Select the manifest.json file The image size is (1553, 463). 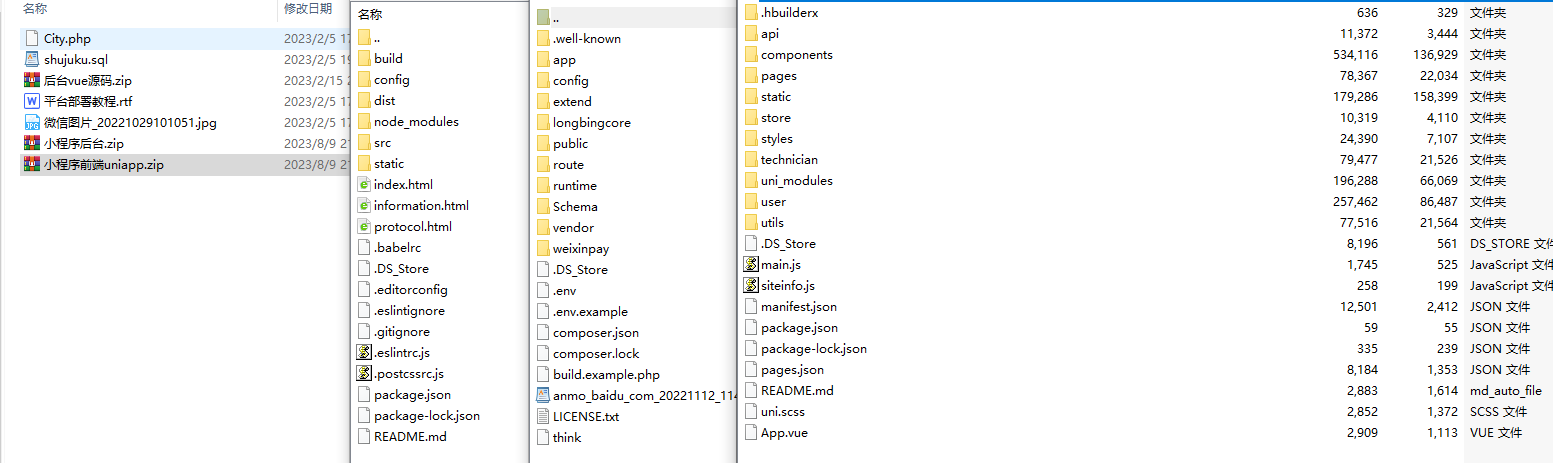pos(799,307)
